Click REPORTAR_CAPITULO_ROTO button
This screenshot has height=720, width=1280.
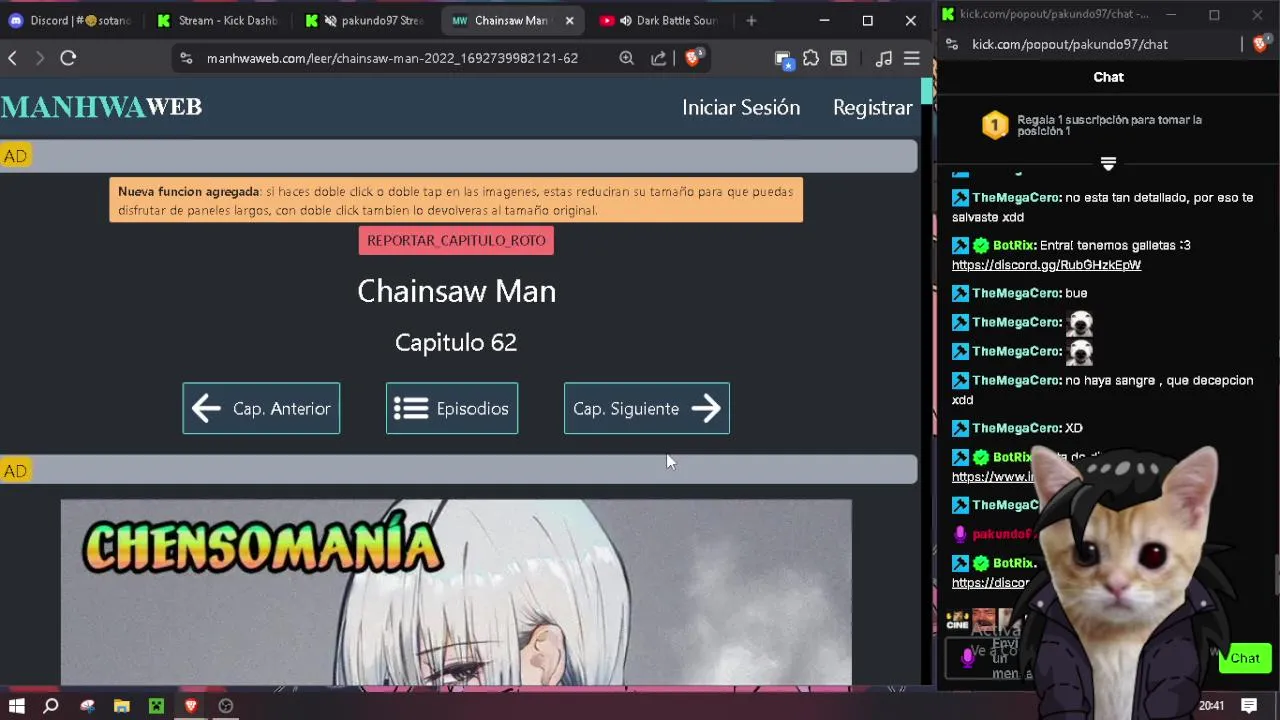456,240
